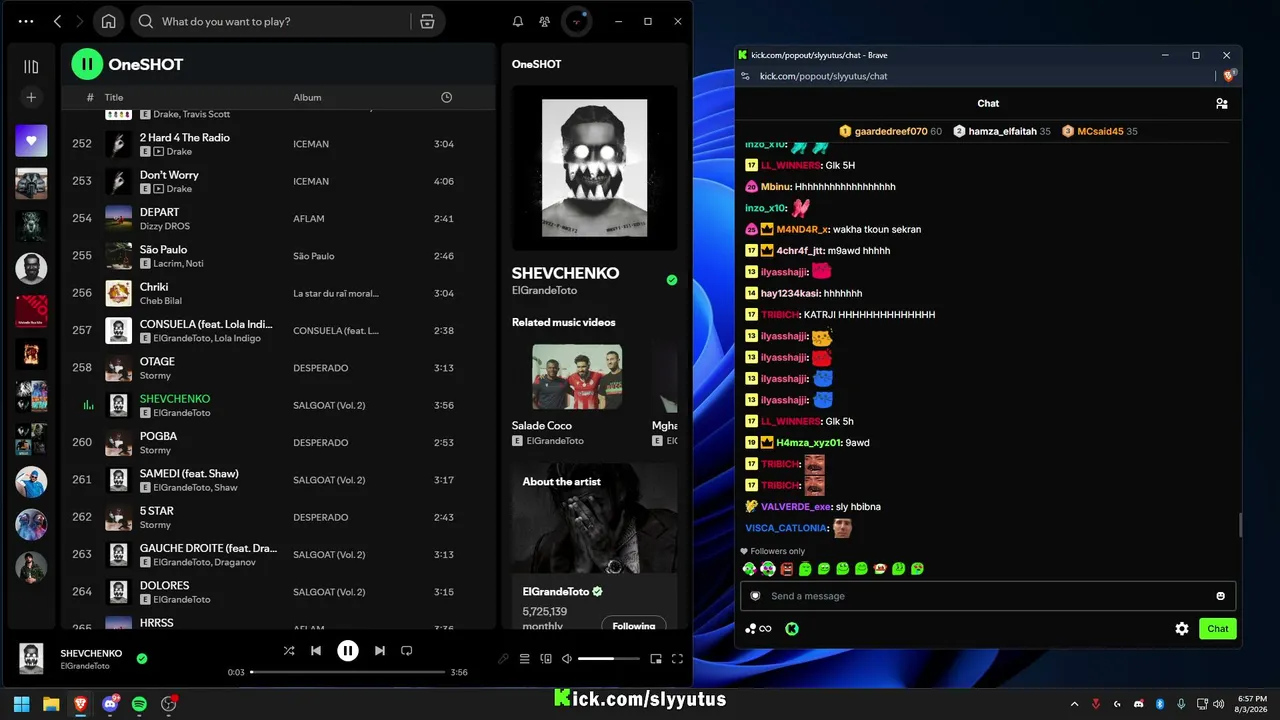Sort the playlist by Title column
This screenshot has width=1280, height=720.
coord(114,97)
